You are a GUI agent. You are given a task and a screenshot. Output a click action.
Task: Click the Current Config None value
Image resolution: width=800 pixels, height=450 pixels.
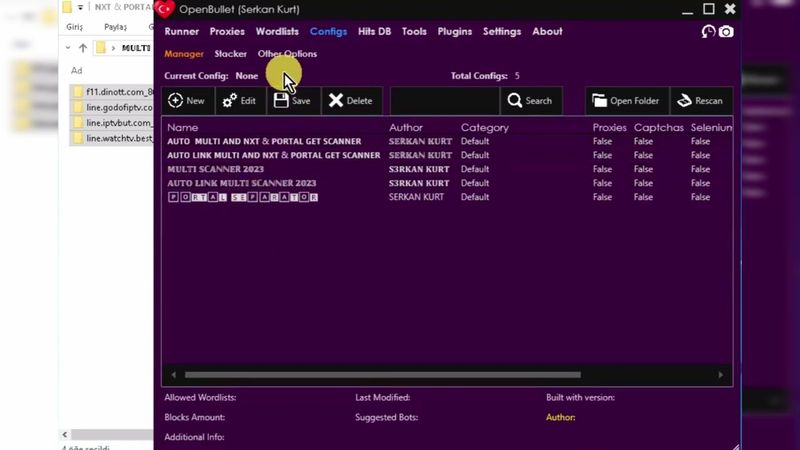(246, 76)
